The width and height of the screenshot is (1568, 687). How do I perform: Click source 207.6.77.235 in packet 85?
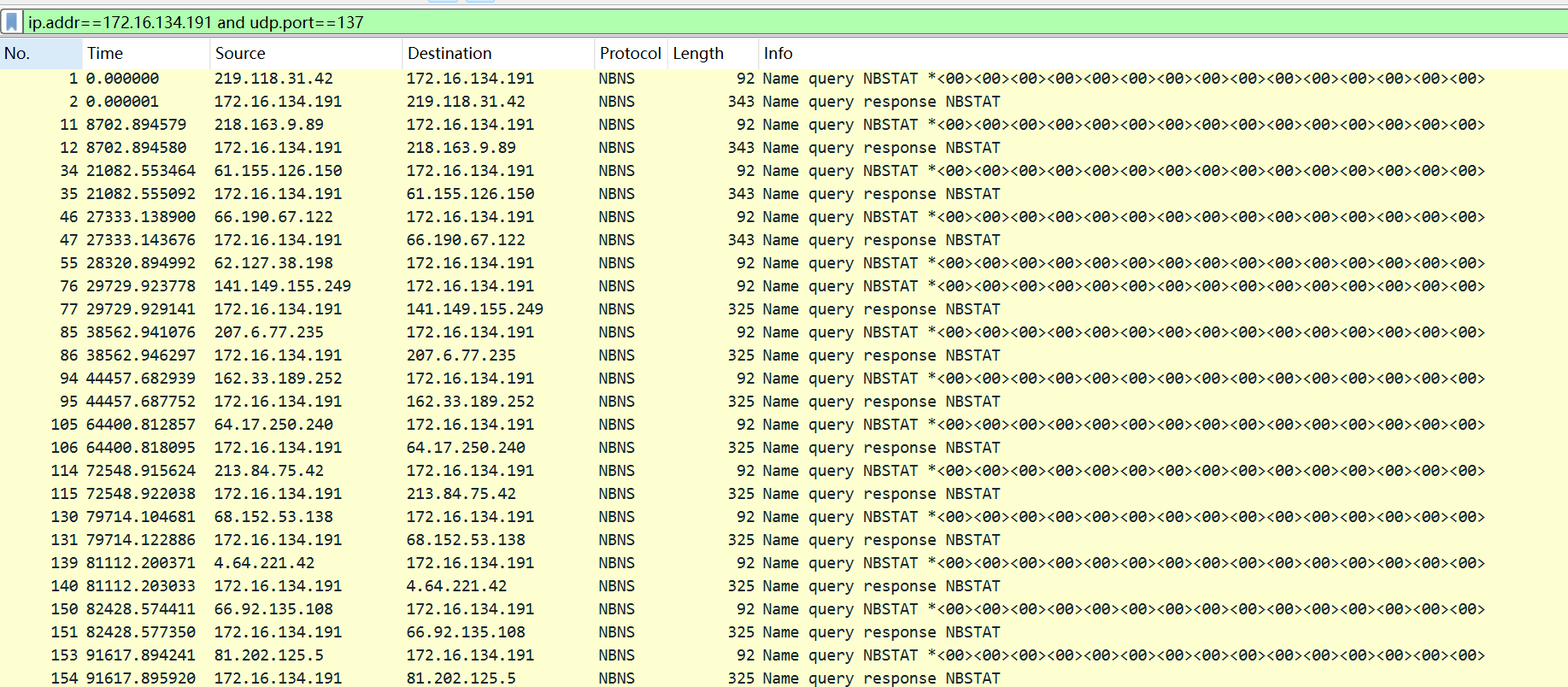(269, 332)
